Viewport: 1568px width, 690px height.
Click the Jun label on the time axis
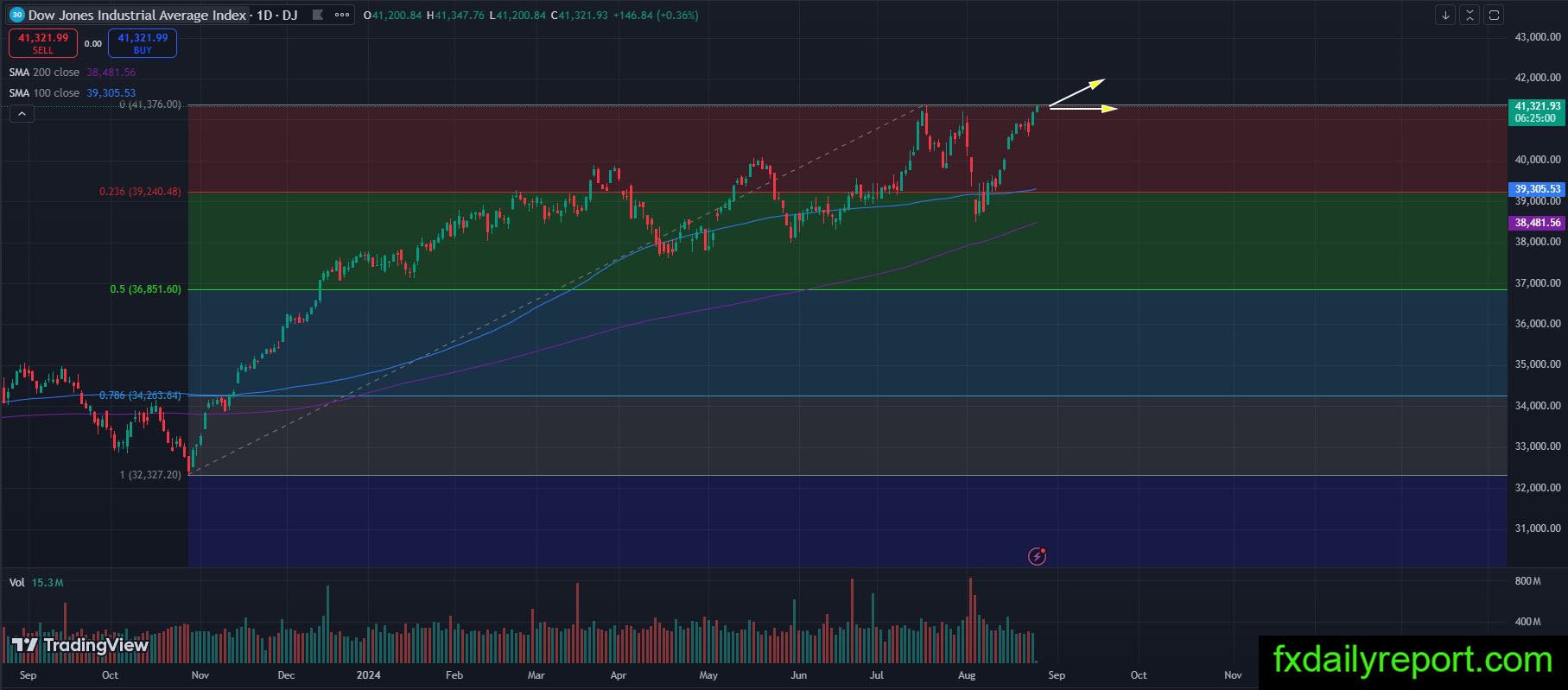click(798, 675)
